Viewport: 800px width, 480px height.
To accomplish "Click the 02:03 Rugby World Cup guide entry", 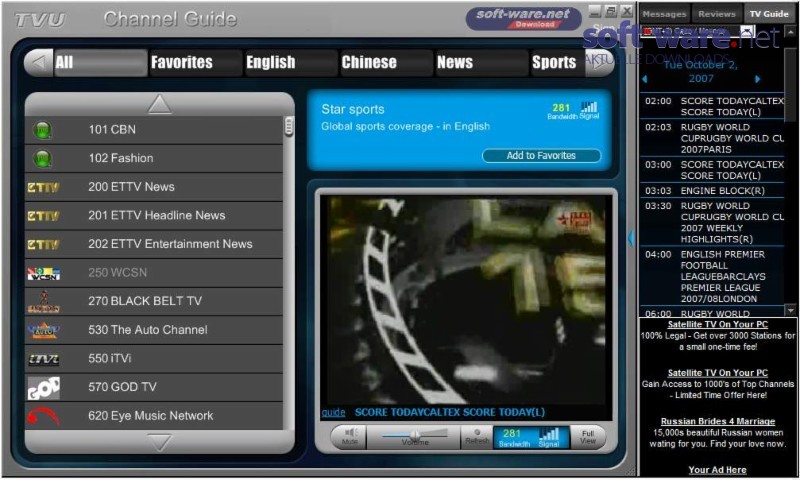I will point(712,138).
